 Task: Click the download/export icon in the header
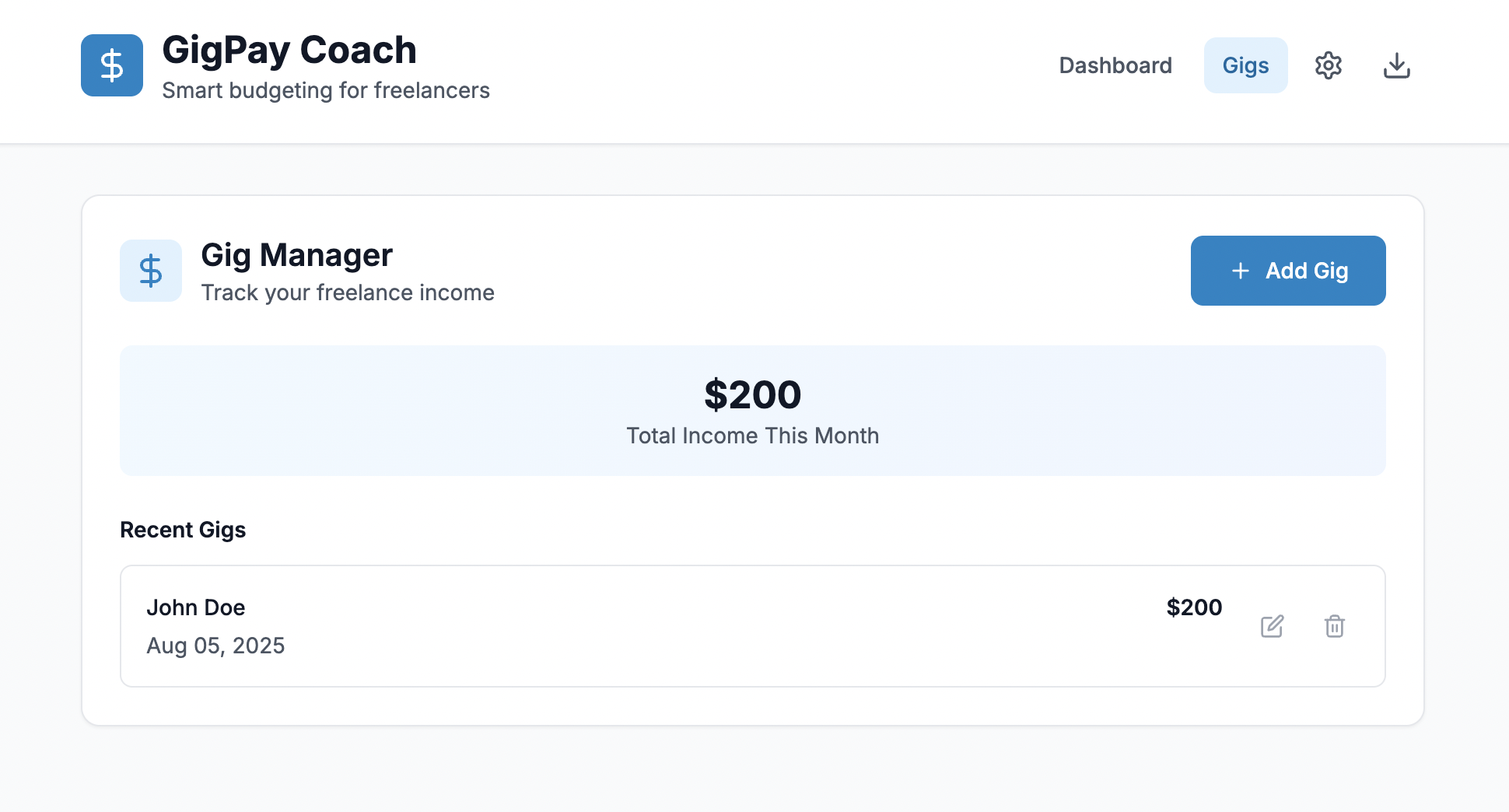[x=1397, y=65]
